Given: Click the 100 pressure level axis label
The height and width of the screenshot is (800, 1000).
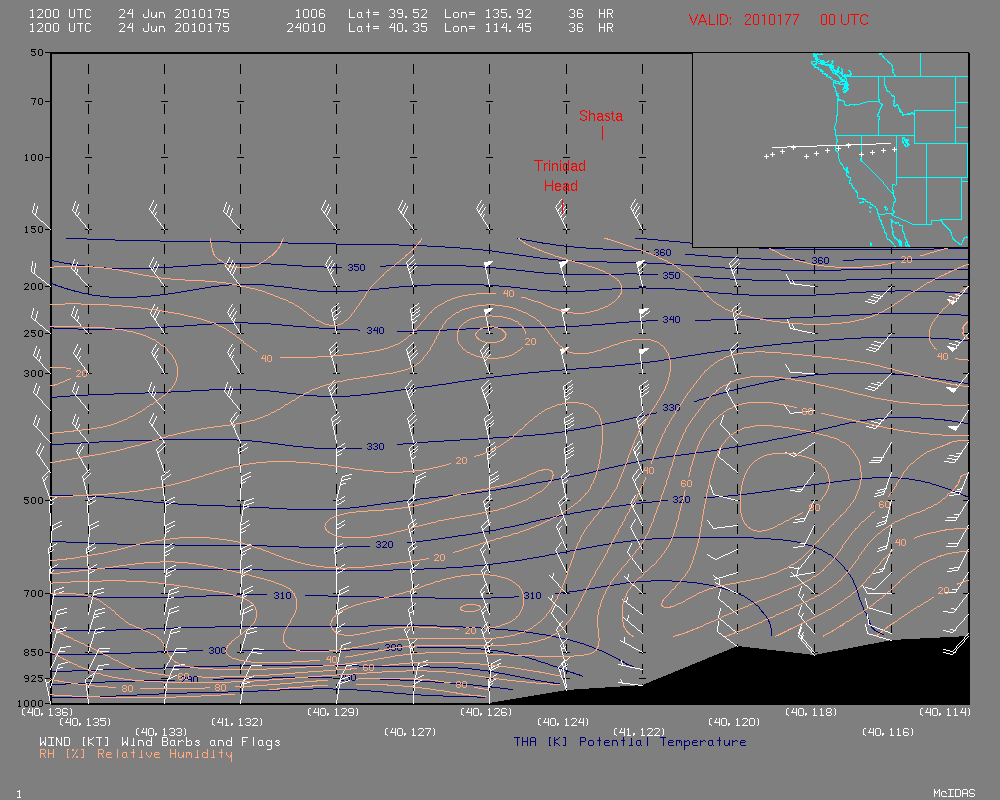Looking at the screenshot, I should tap(34, 158).
